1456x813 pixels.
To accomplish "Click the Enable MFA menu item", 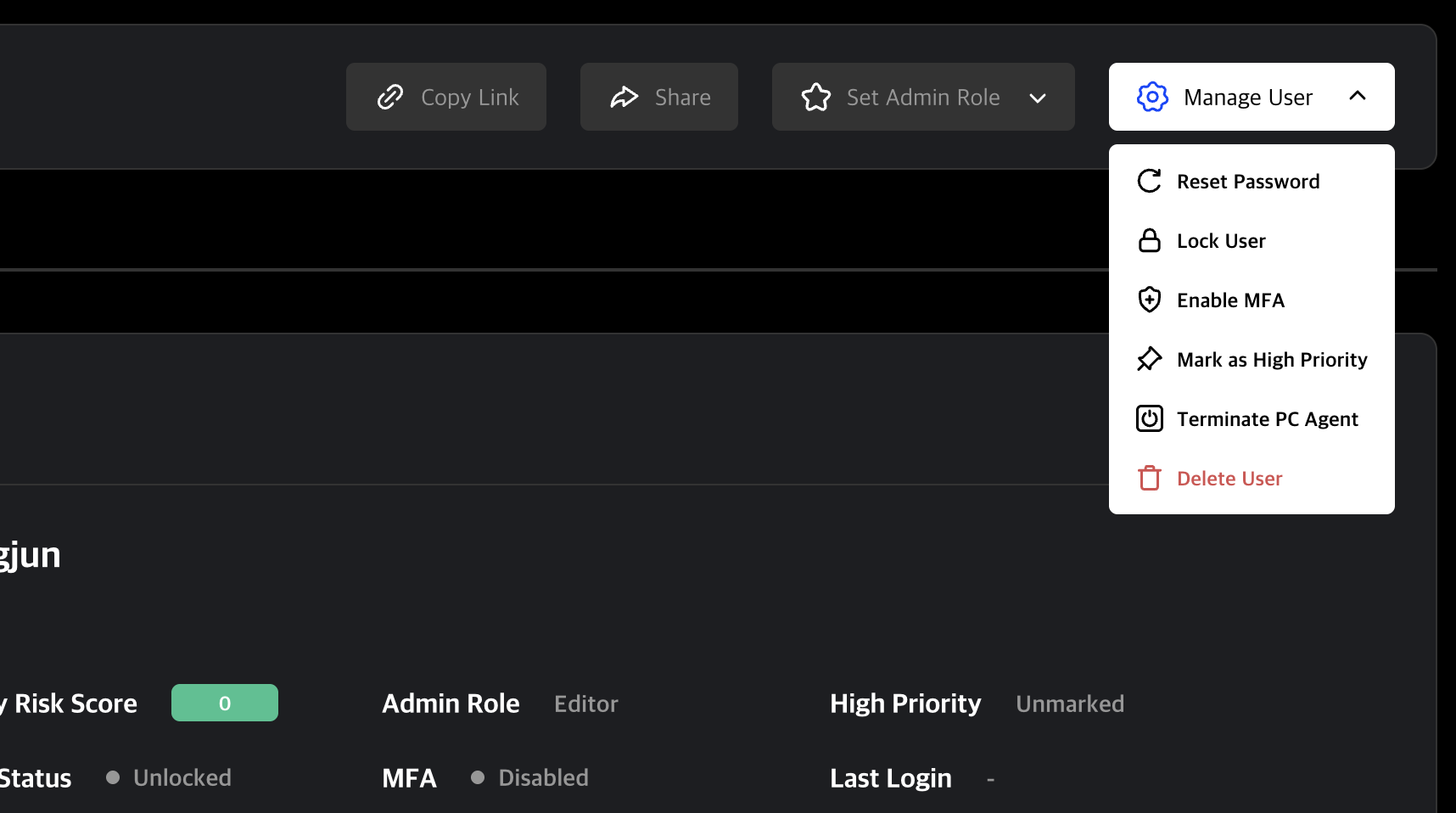I will 1230,300.
